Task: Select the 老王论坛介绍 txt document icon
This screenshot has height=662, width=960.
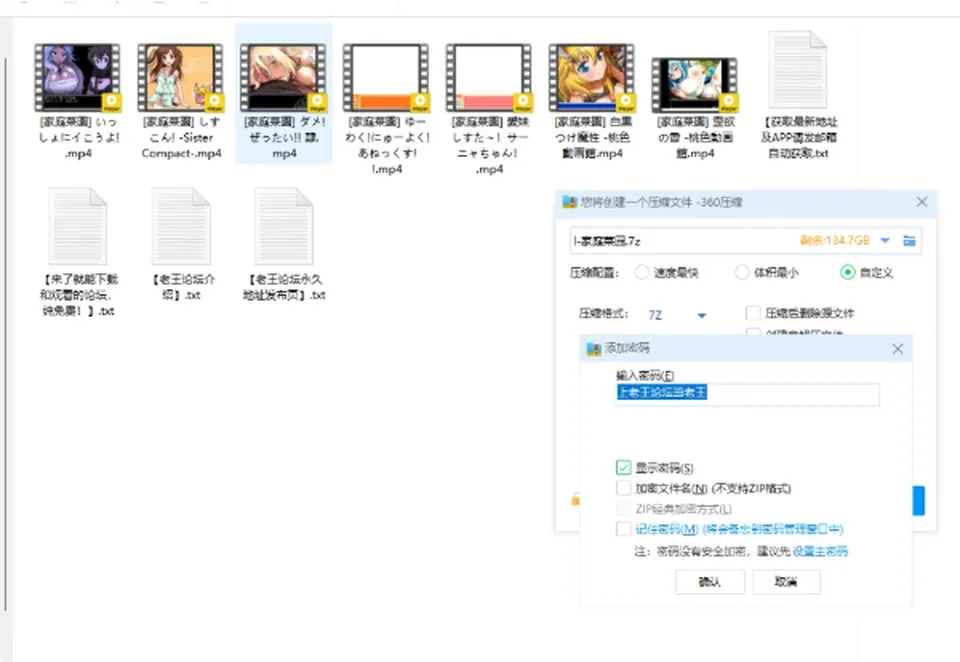Action: [181, 227]
